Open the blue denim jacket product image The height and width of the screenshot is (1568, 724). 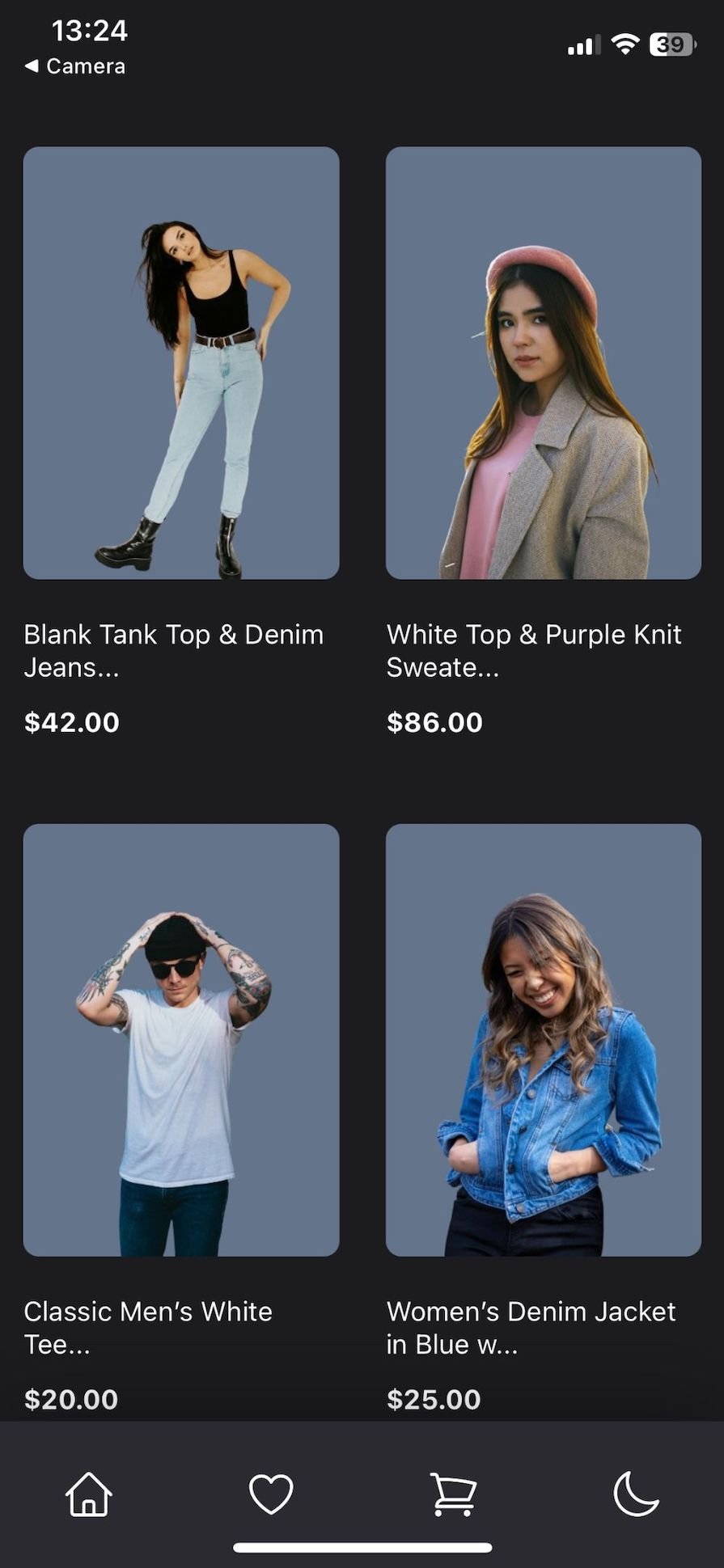click(544, 1040)
